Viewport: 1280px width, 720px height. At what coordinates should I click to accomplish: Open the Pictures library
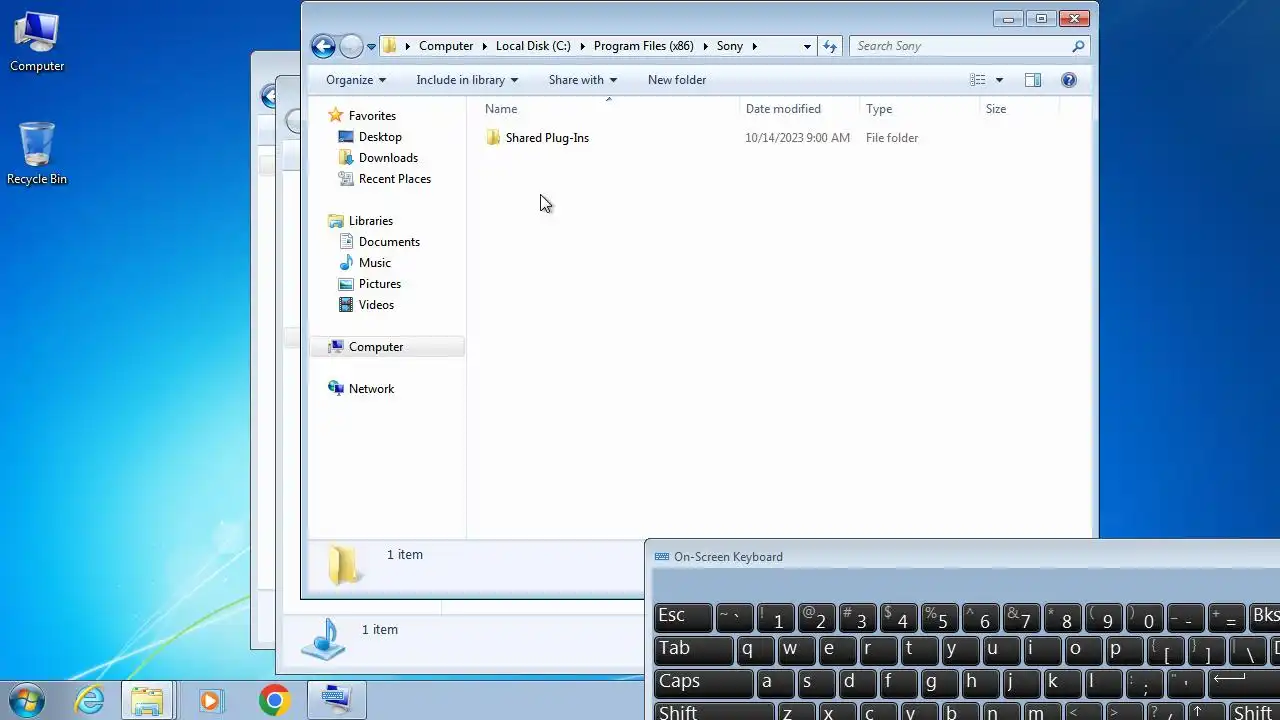(x=380, y=284)
